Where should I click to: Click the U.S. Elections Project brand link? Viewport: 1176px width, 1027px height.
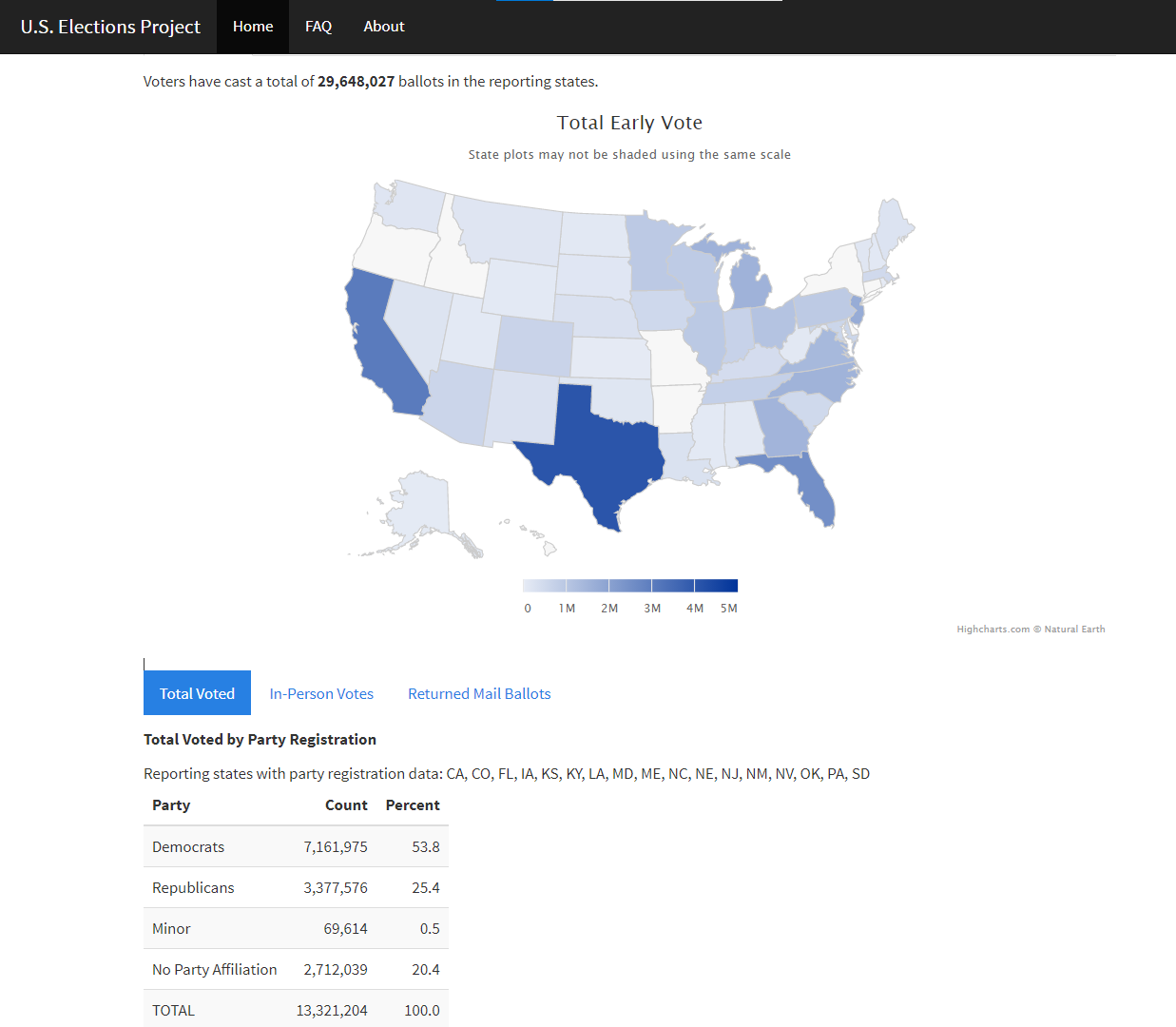coord(110,27)
